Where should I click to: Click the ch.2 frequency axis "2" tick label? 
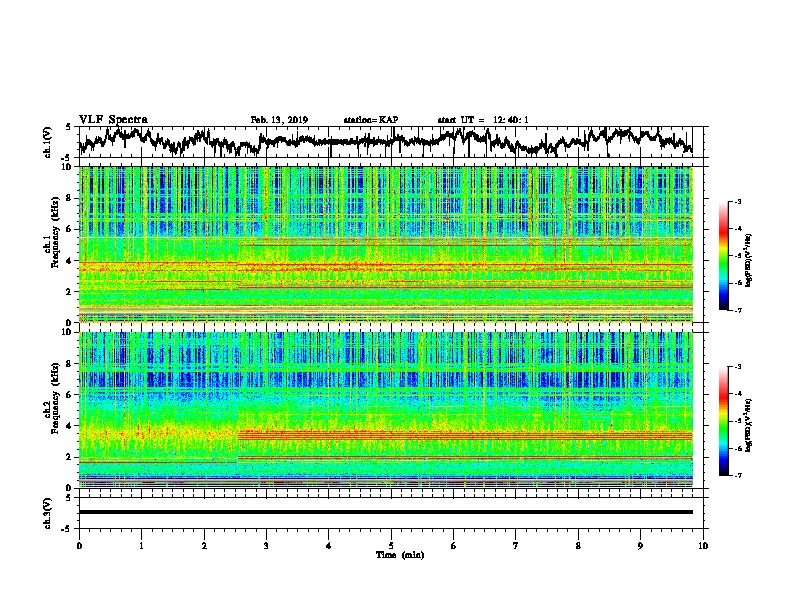[69, 457]
